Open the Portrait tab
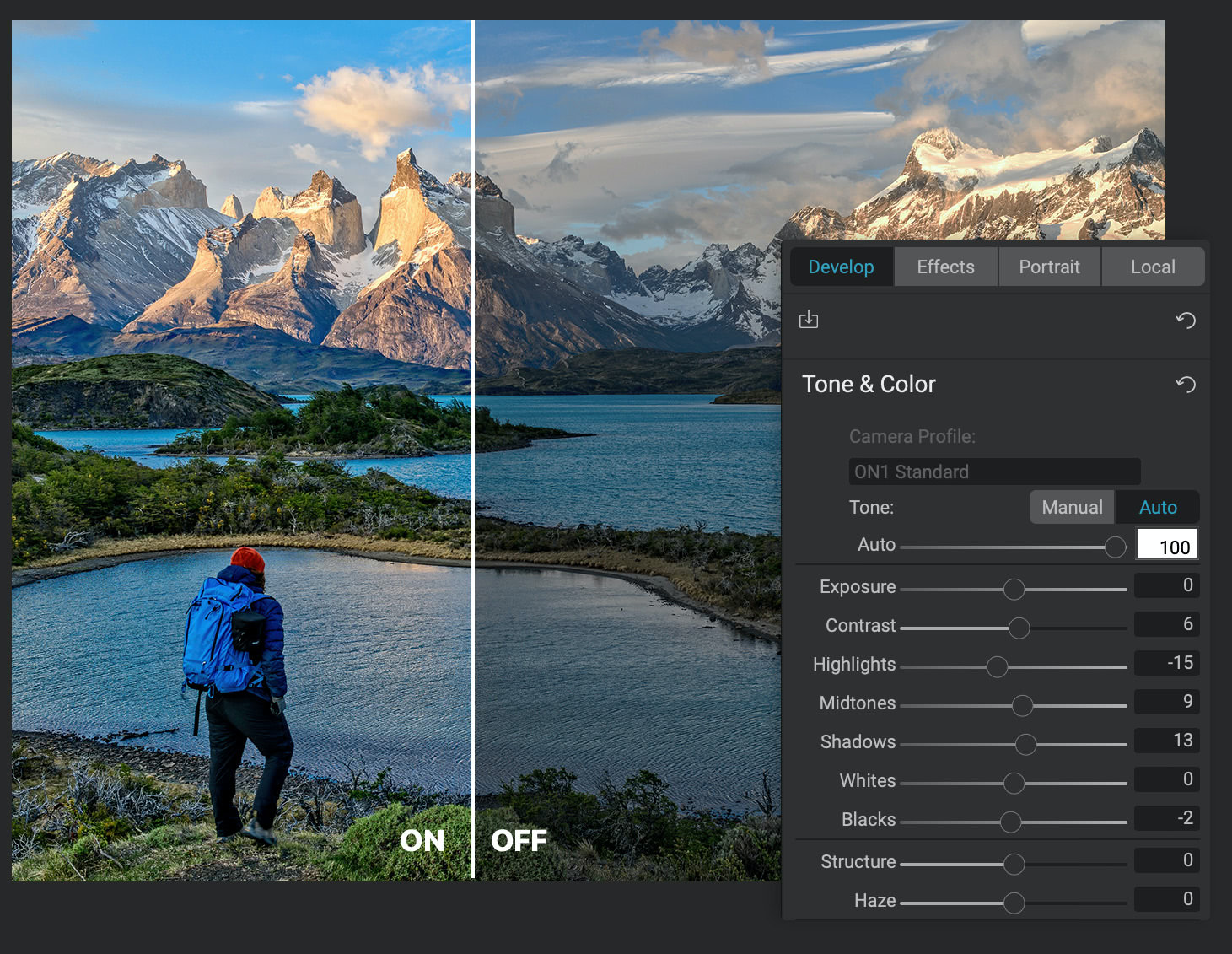Screen dimensions: 1232x954 coord(1049,267)
